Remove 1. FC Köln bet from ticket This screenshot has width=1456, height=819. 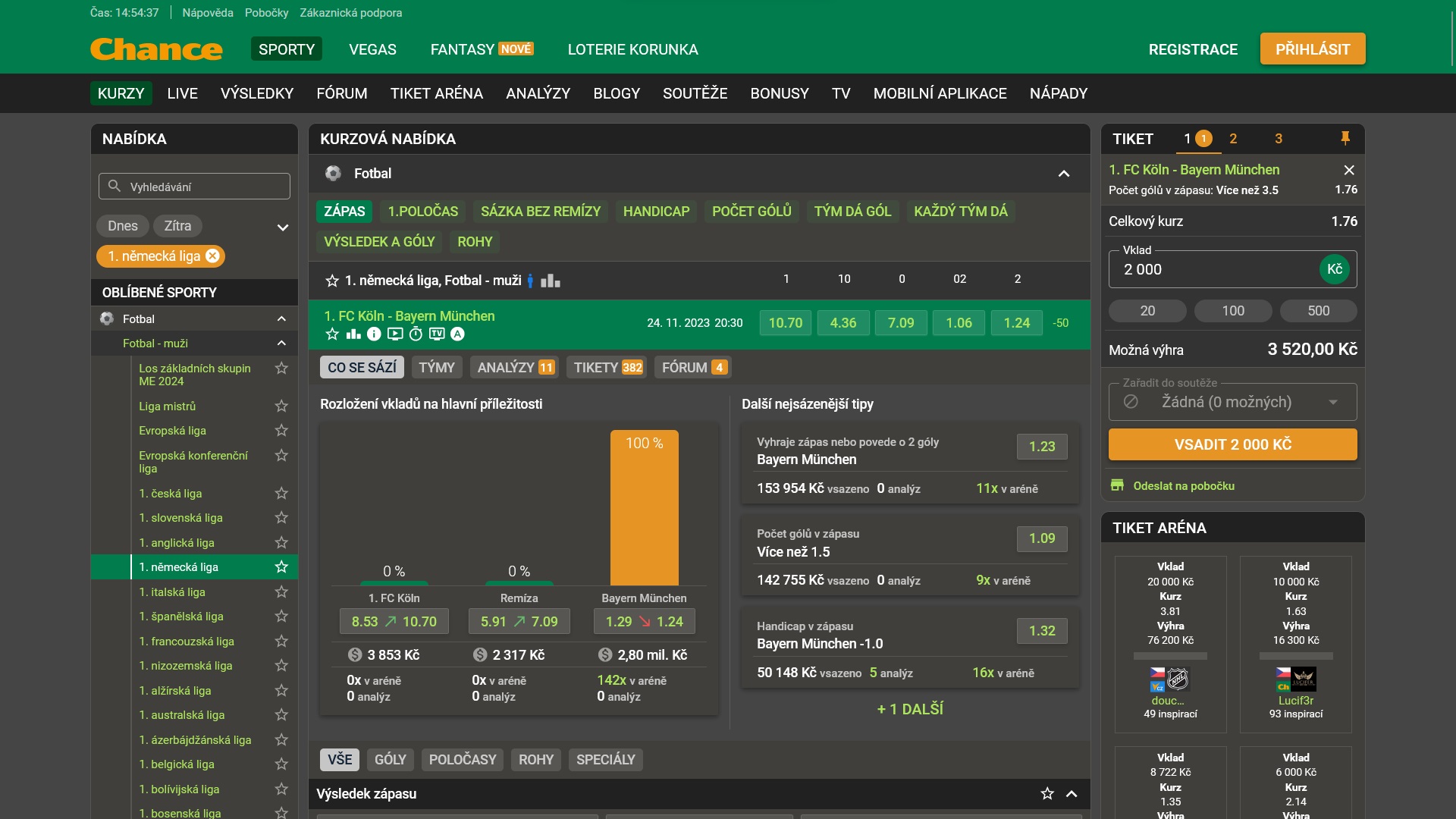1348,170
